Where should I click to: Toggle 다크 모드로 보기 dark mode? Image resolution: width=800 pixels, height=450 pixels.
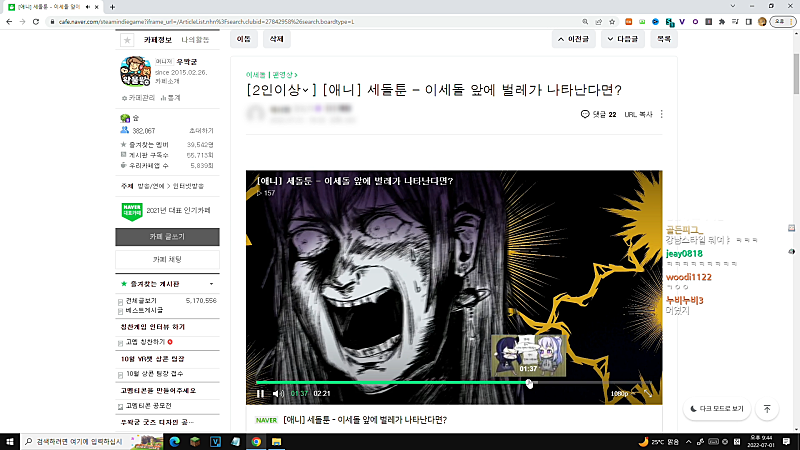(x=717, y=409)
